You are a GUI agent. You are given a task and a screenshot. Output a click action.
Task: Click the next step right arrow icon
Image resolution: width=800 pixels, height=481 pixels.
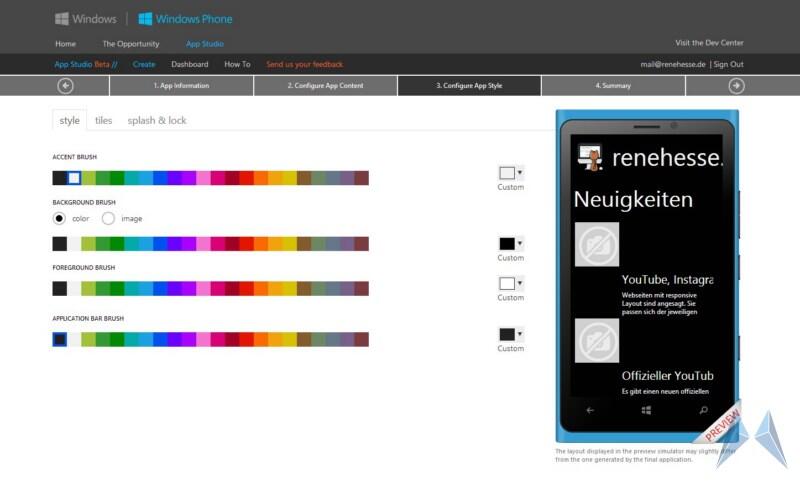click(x=736, y=86)
